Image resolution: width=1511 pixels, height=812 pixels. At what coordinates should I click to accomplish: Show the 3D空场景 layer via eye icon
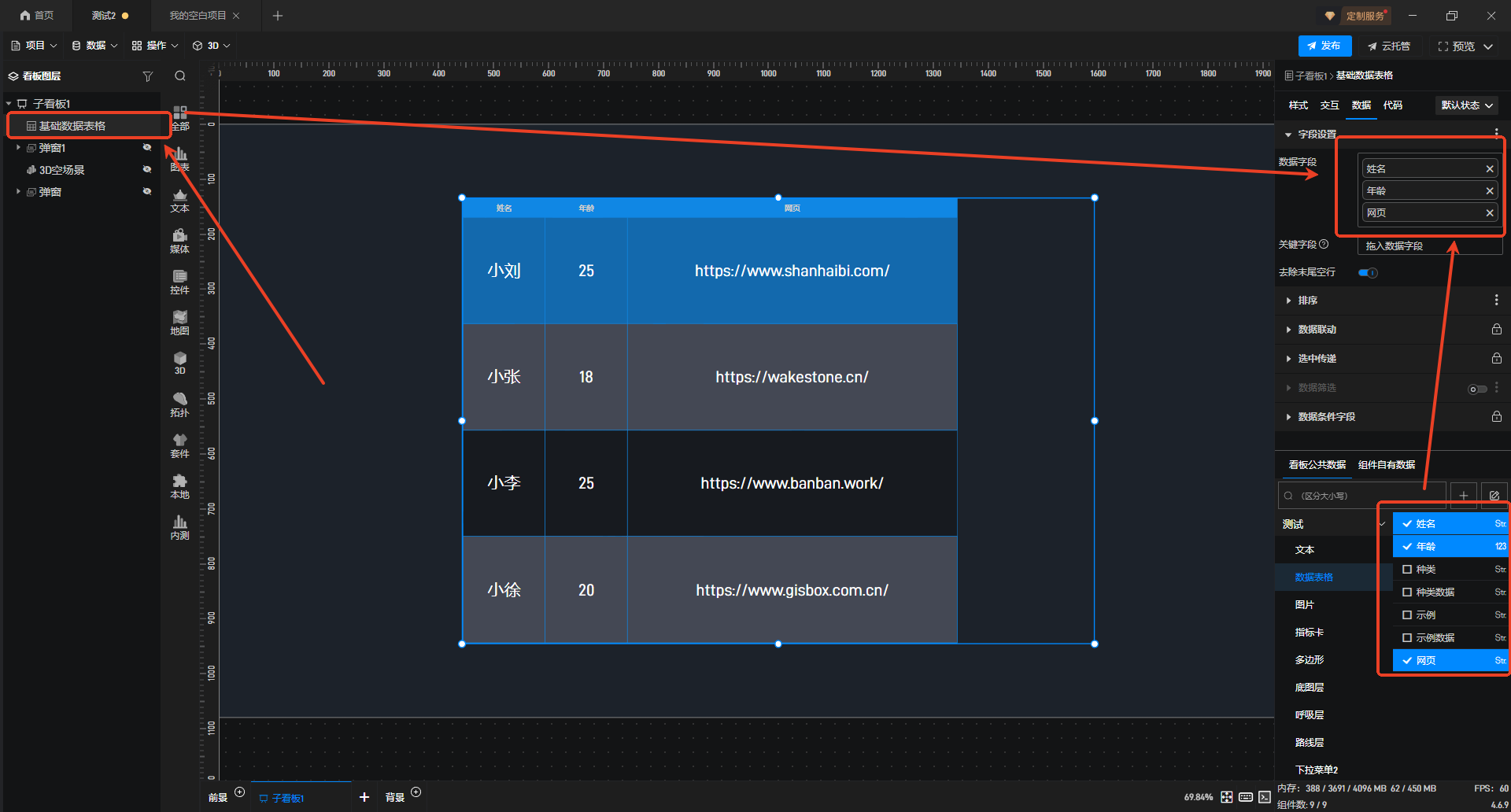pyautogui.click(x=147, y=170)
